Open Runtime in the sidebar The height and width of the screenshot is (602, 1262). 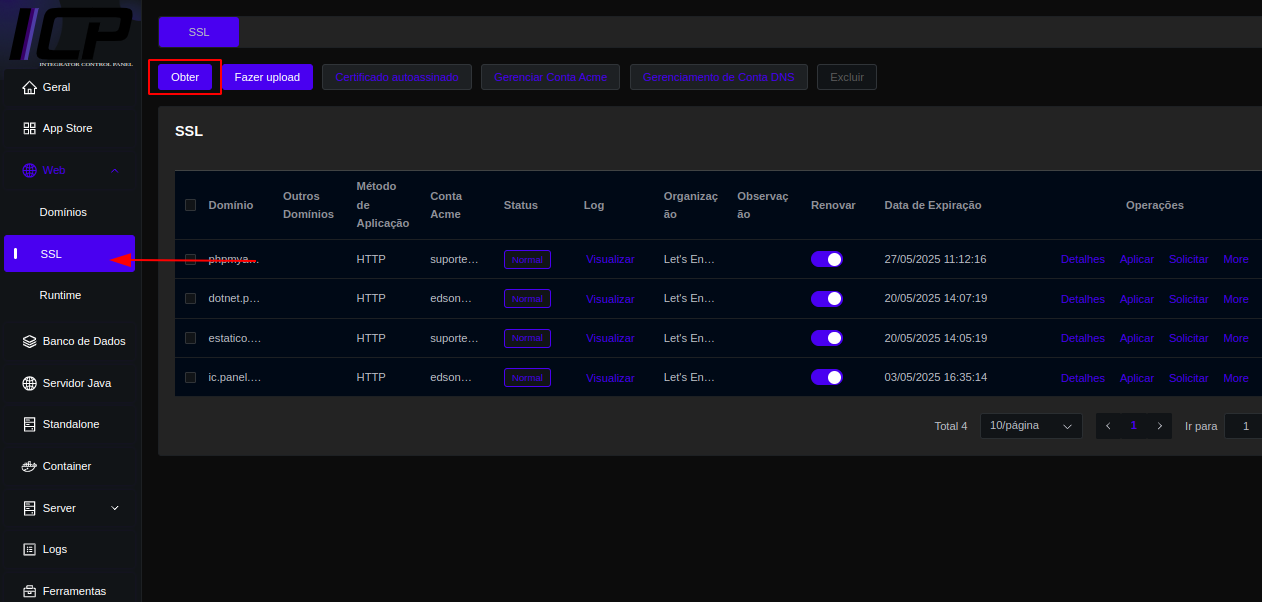point(60,296)
